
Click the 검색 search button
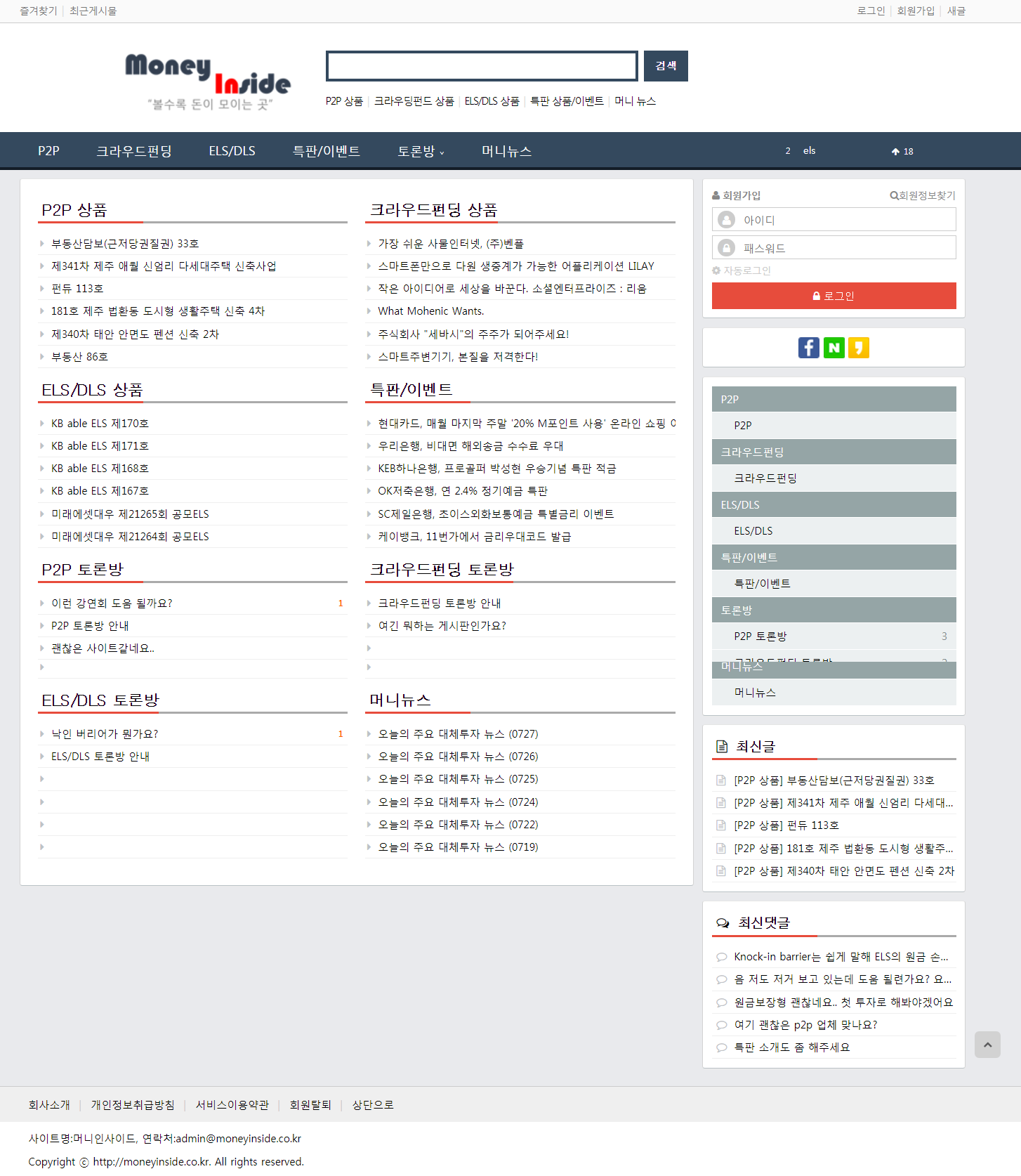(666, 66)
